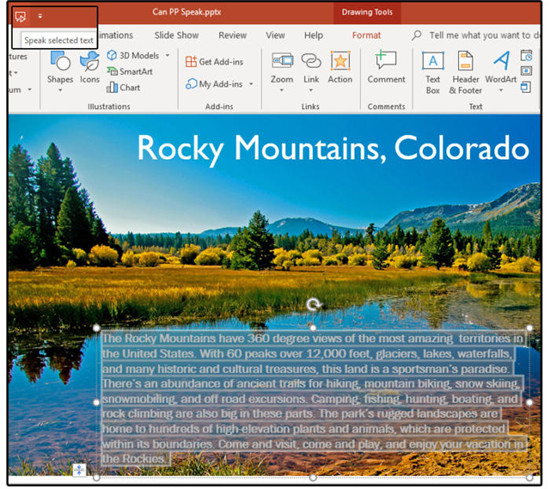Add a new Comment
This screenshot has height=489, width=550.
[x=386, y=67]
